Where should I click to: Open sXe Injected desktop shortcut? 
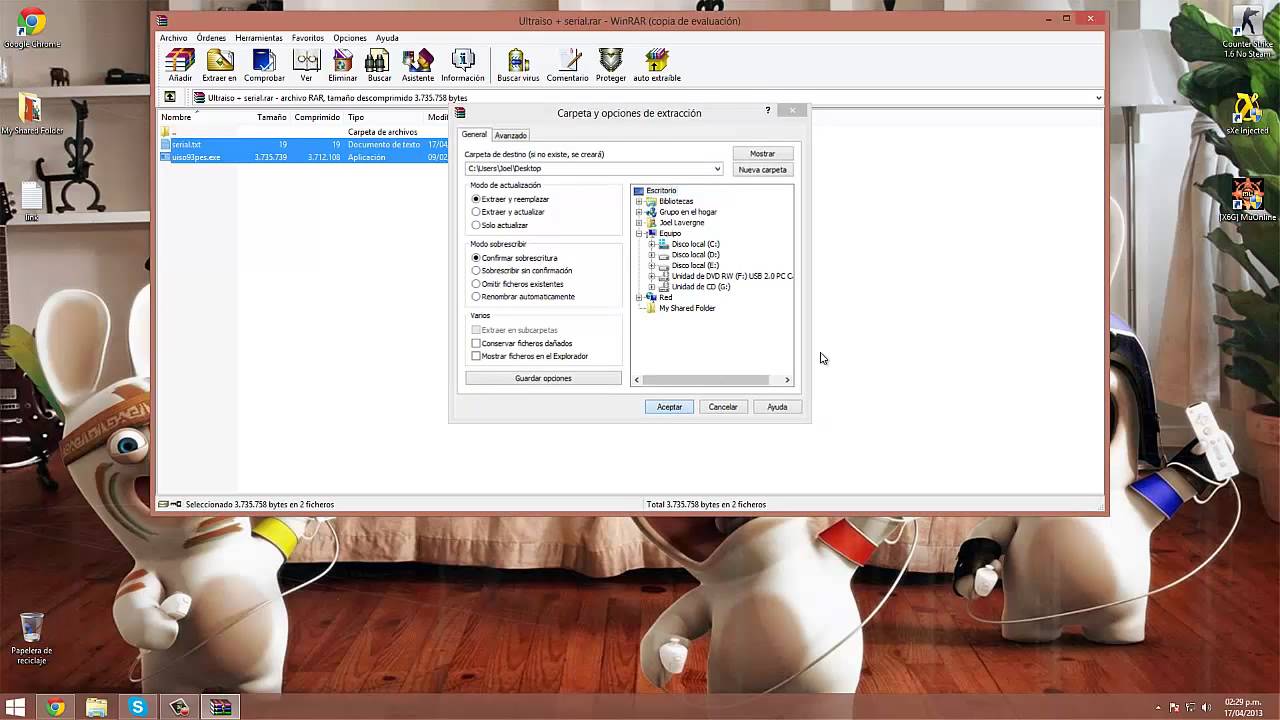click(x=1247, y=114)
